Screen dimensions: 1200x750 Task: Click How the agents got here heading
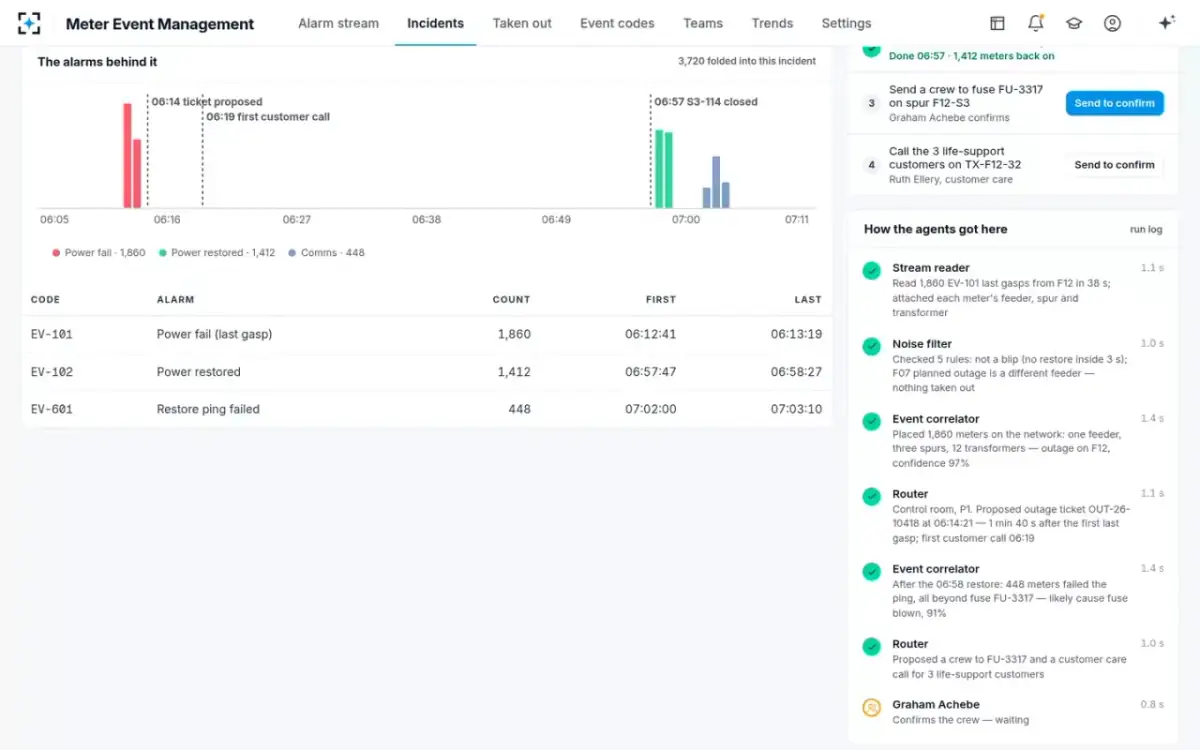pyautogui.click(x=936, y=230)
